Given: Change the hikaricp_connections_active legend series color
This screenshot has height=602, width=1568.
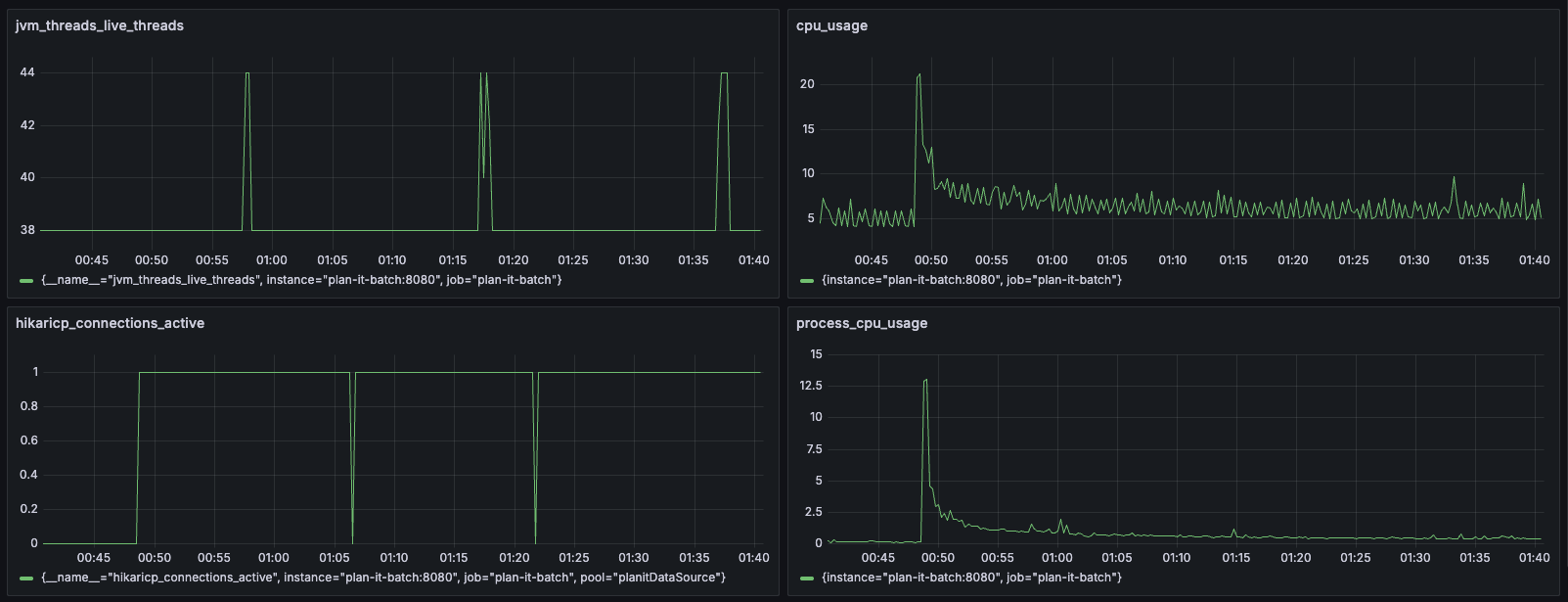Looking at the screenshot, I should click(26, 579).
